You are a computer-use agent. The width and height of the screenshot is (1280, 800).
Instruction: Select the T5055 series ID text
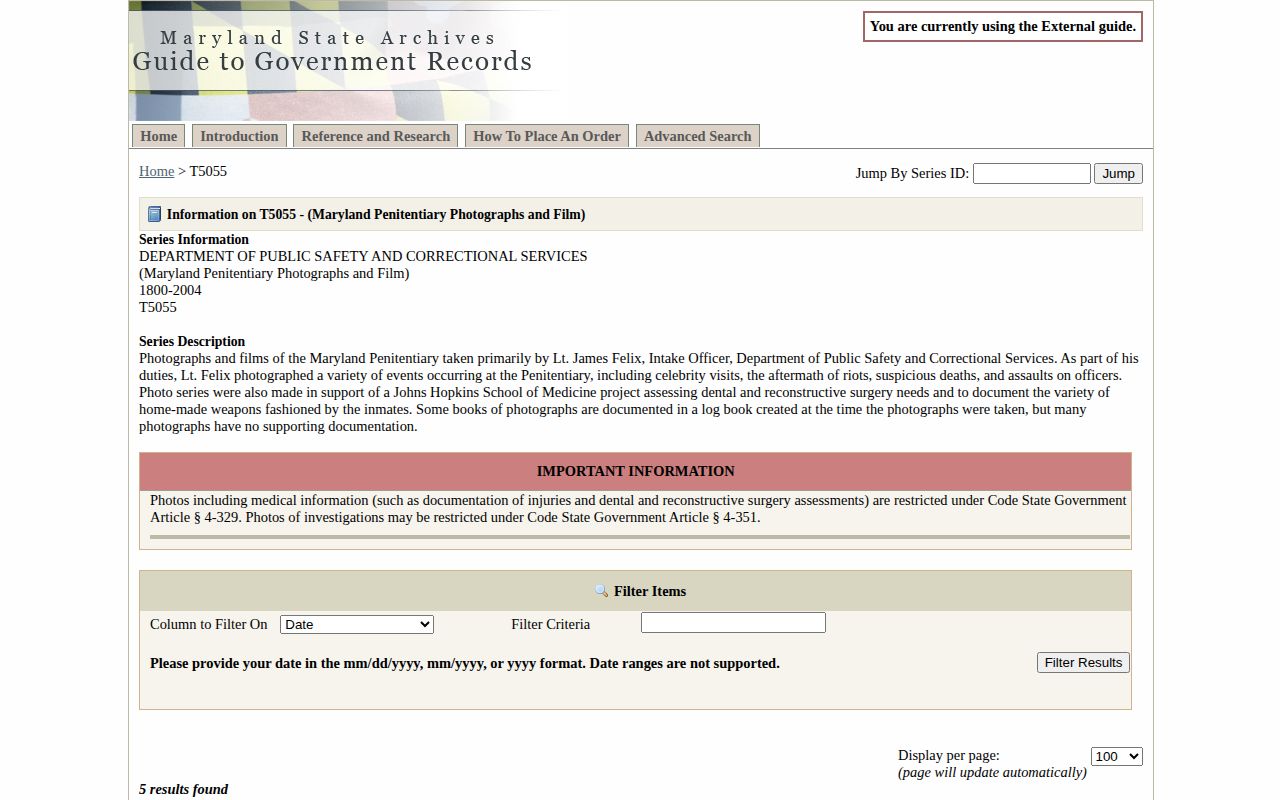(158, 307)
